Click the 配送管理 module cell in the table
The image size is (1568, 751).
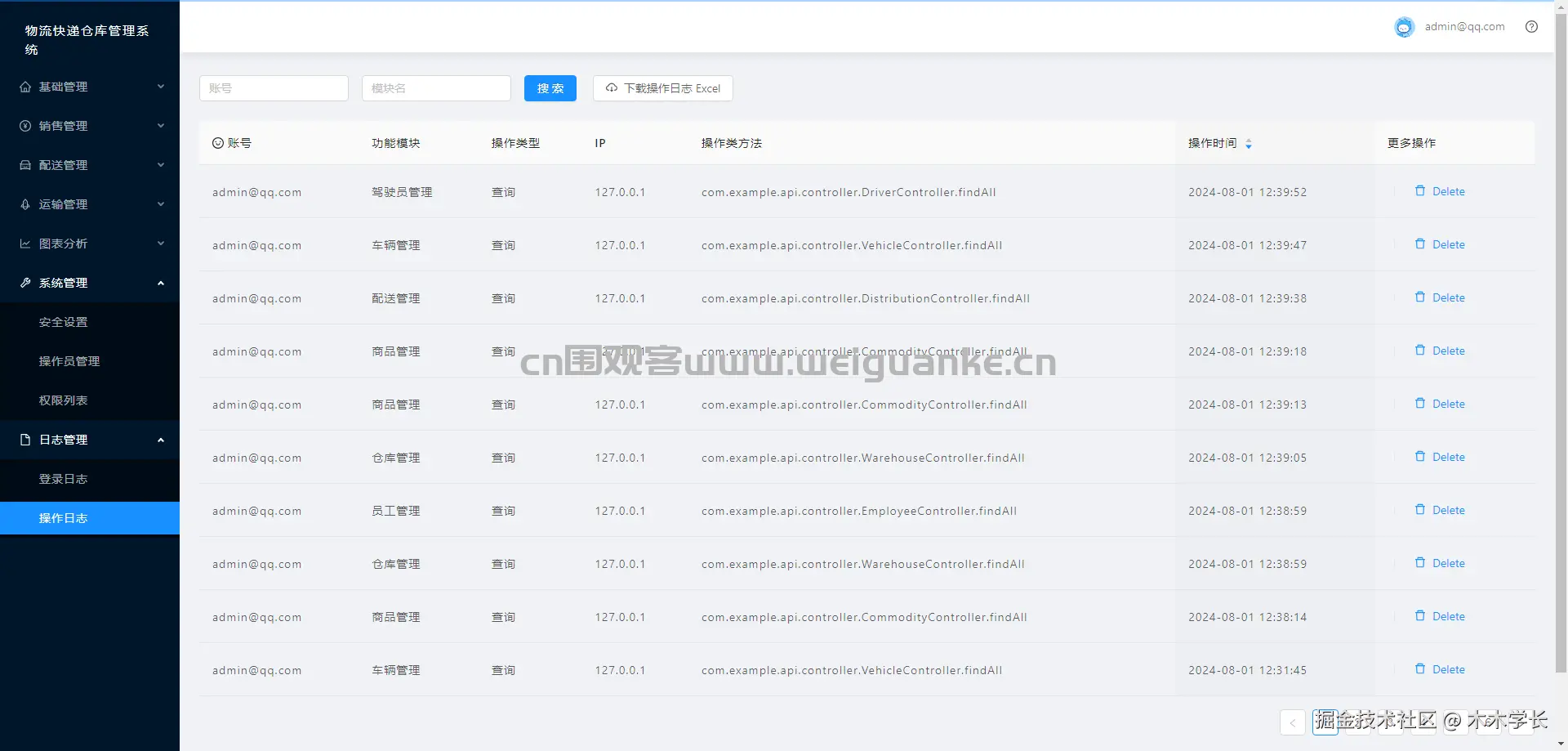point(396,298)
